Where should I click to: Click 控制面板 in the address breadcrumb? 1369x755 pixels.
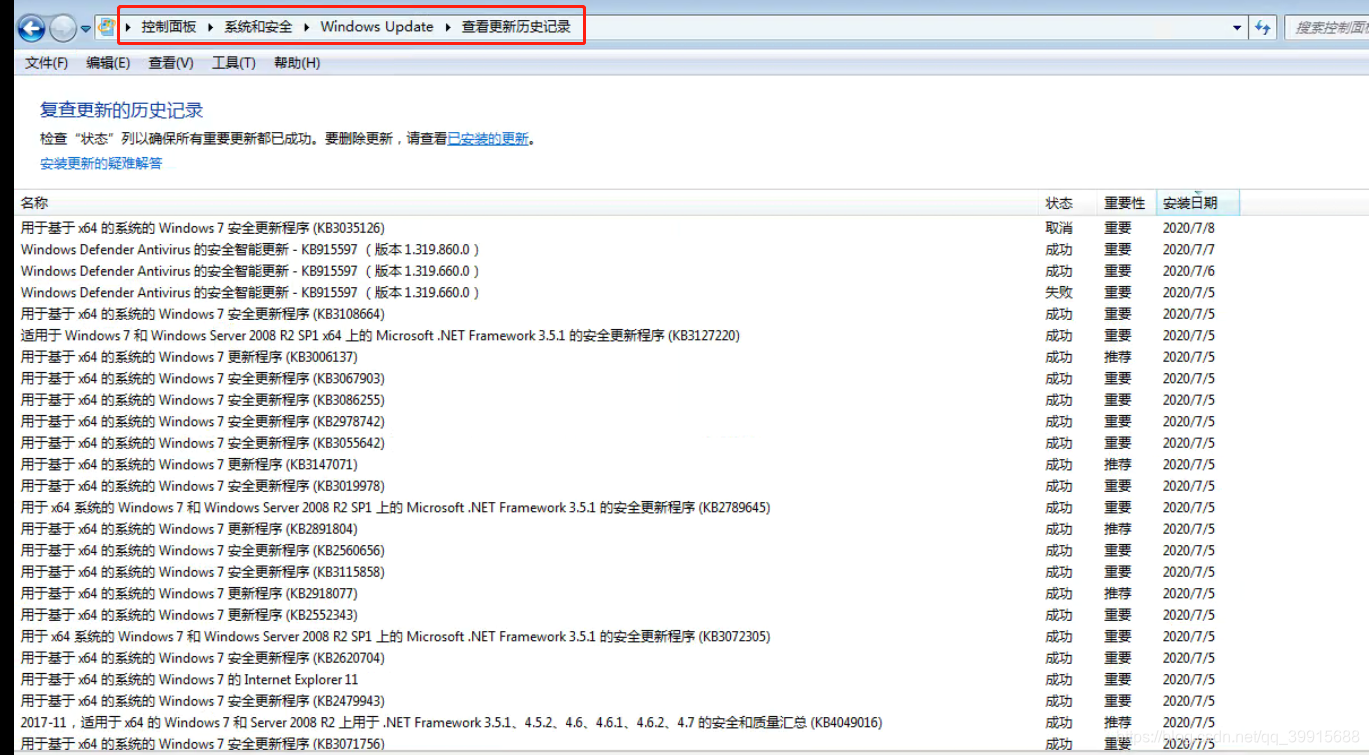tap(169, 27)
